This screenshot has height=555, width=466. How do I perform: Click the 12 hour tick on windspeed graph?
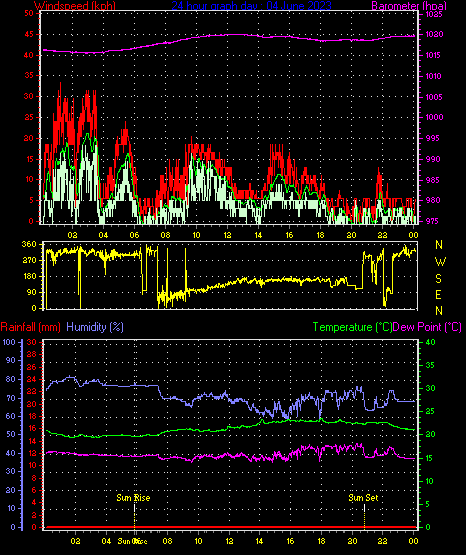[x=227, y=235]
